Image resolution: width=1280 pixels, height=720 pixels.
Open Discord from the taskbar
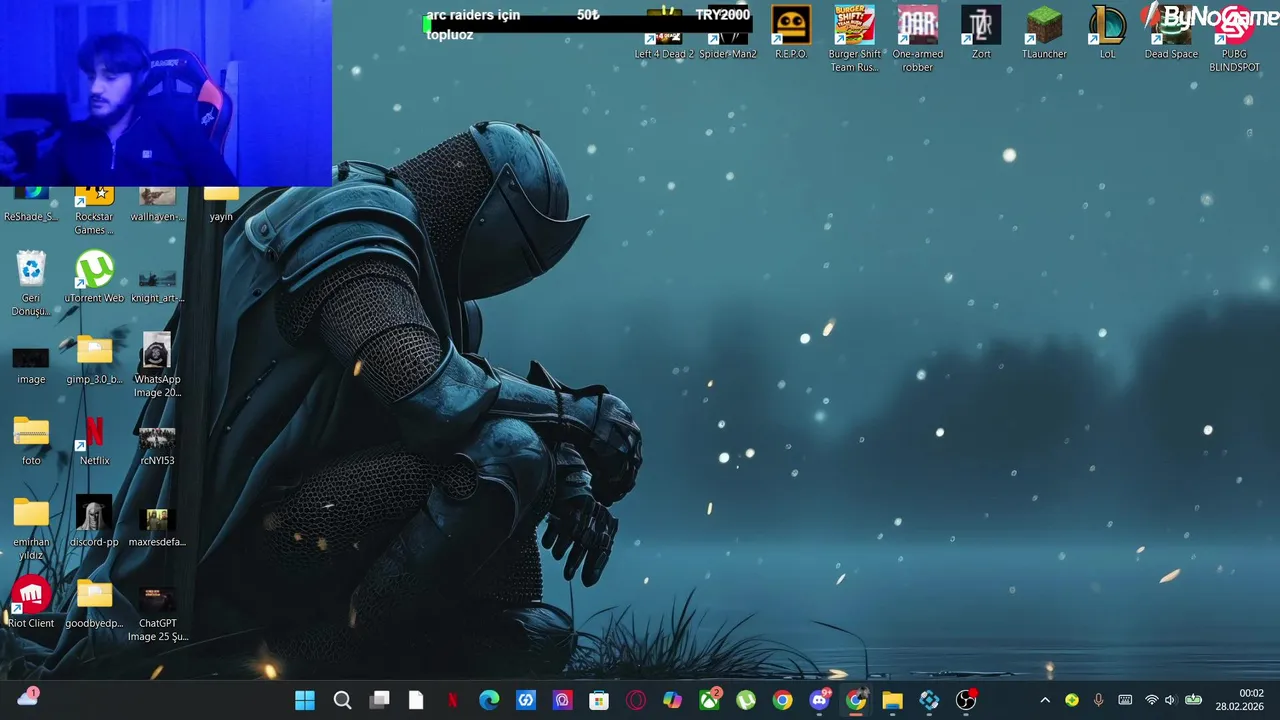point(819,700)
